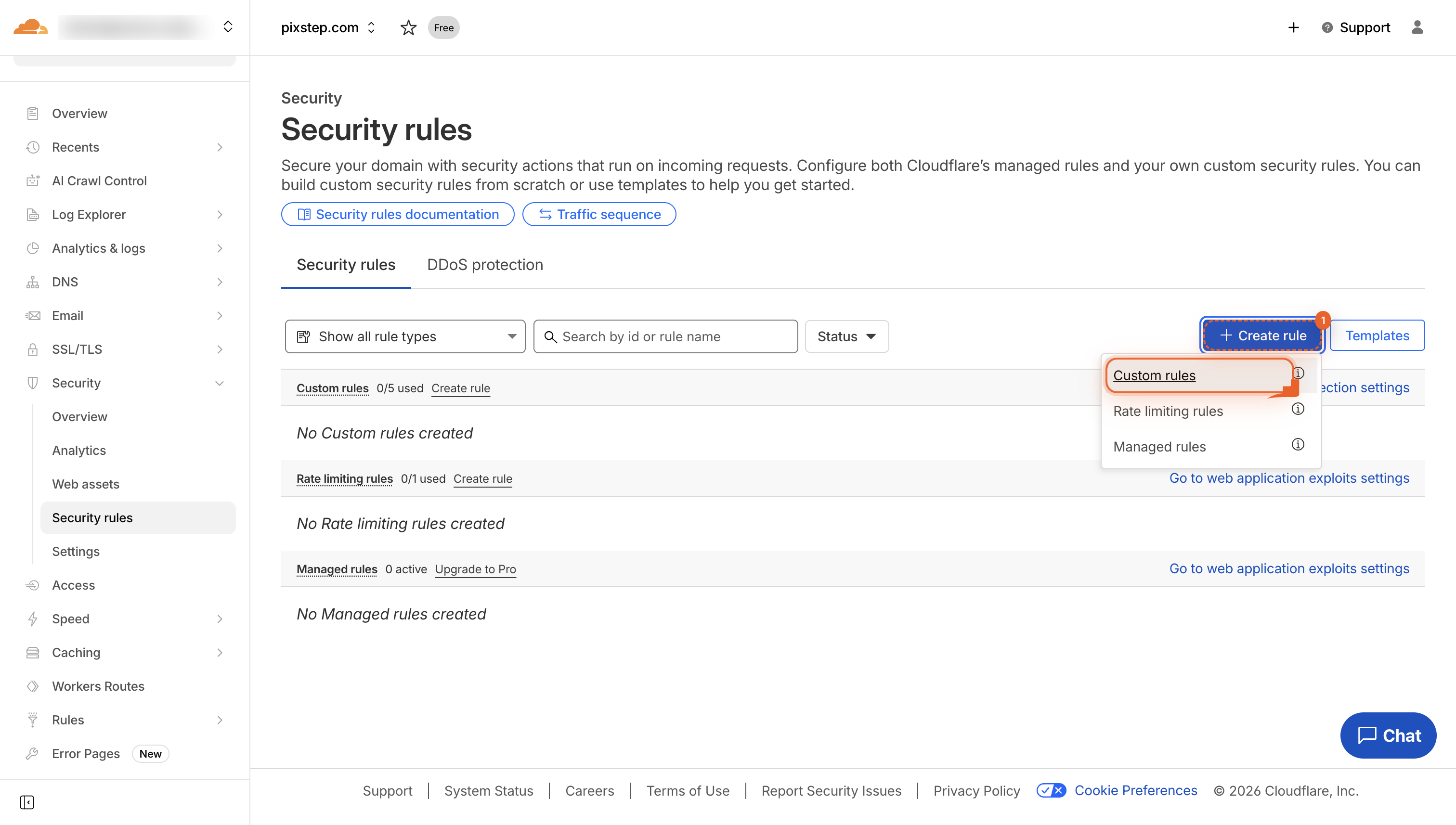Screen dimensions: 1456x825
Task: Collapse the left sidebar panel
Action: [x=26, y=803]
